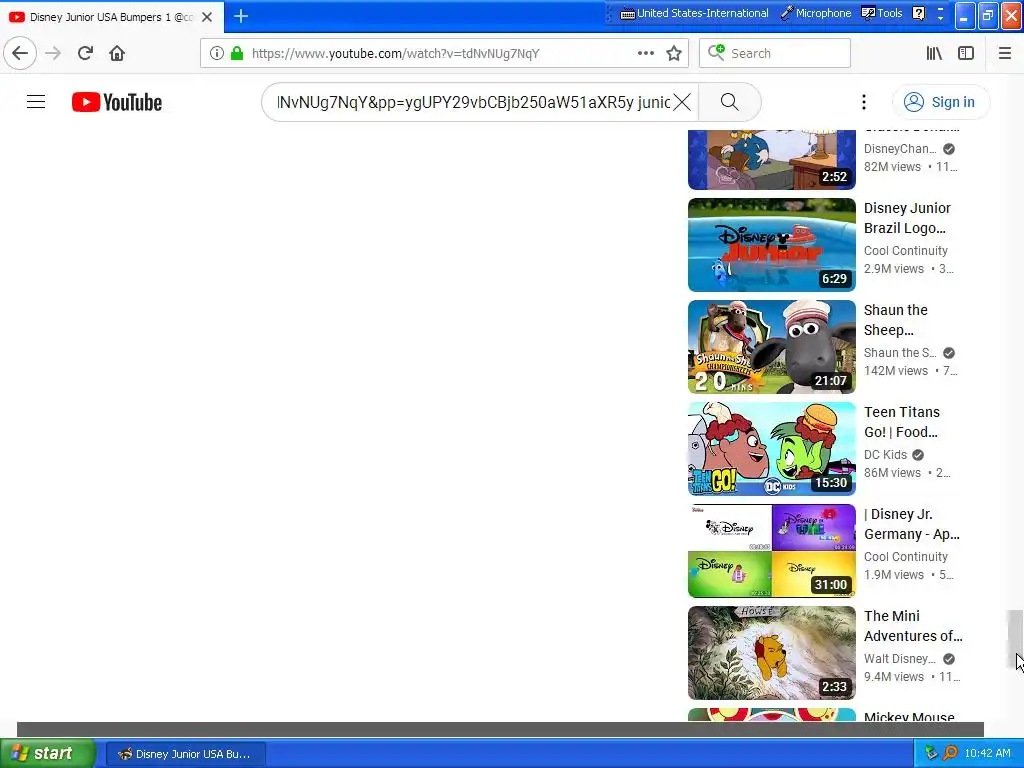
Task: Click the tray icon beside the clock
Action: (950, 754)
